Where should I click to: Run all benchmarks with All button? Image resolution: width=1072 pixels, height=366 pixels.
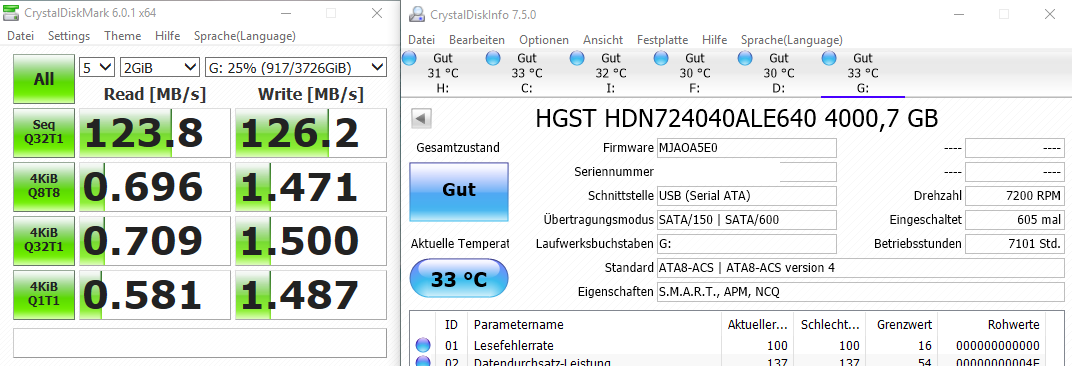coord(44,79)
